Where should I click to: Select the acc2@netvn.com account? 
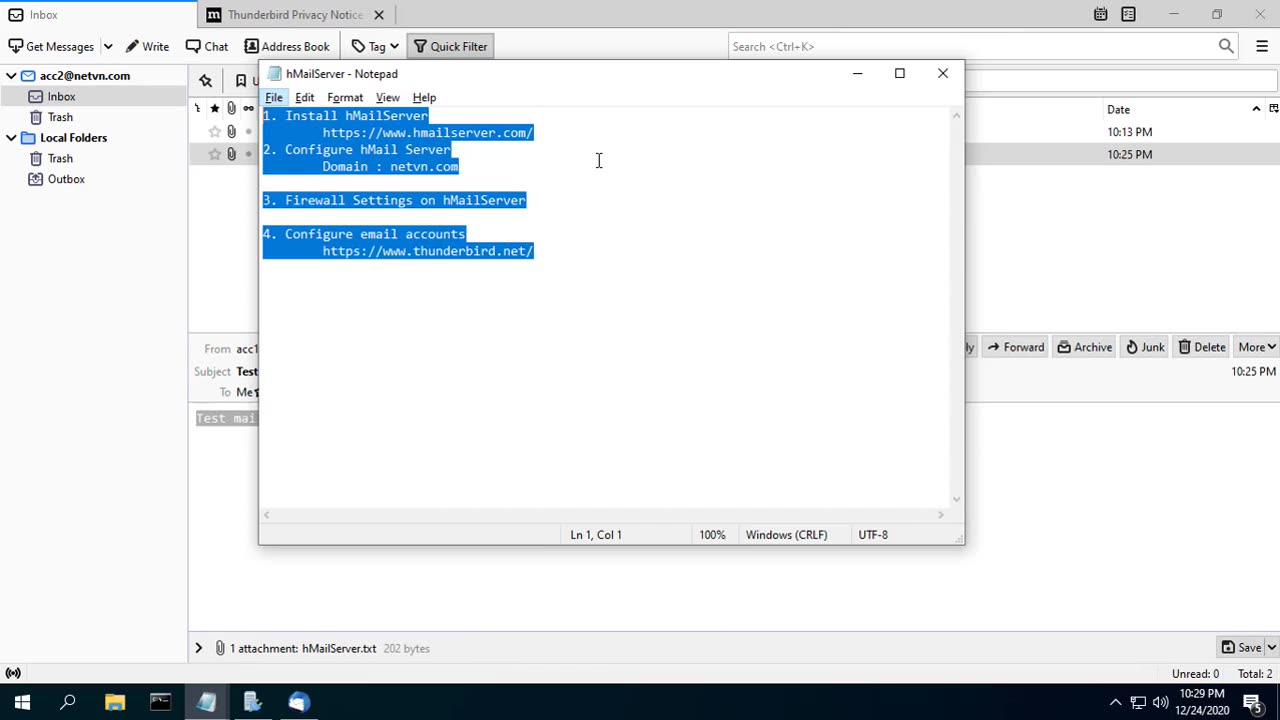point(85,76)
